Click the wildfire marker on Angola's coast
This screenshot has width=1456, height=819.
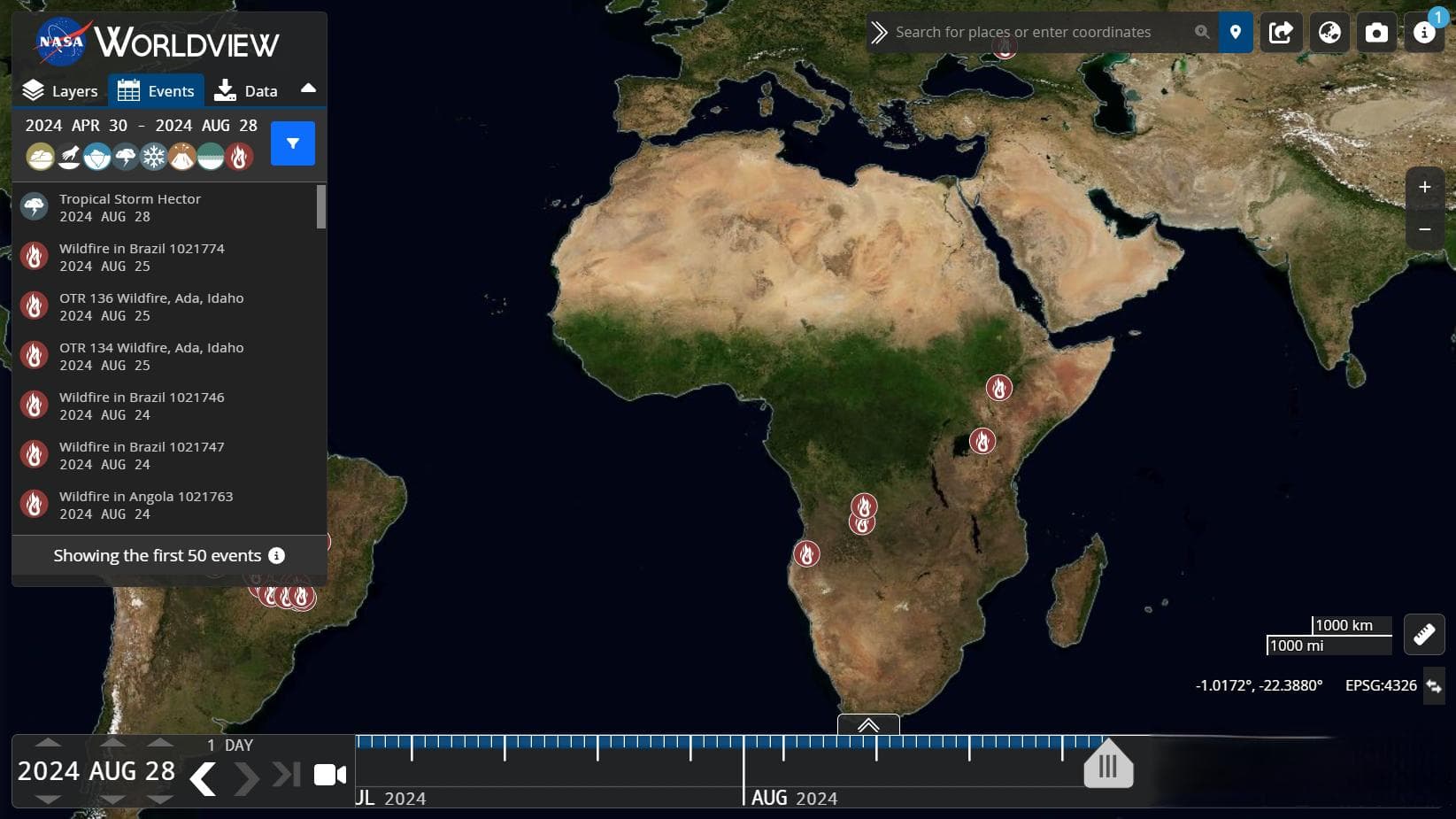[806, 554]
